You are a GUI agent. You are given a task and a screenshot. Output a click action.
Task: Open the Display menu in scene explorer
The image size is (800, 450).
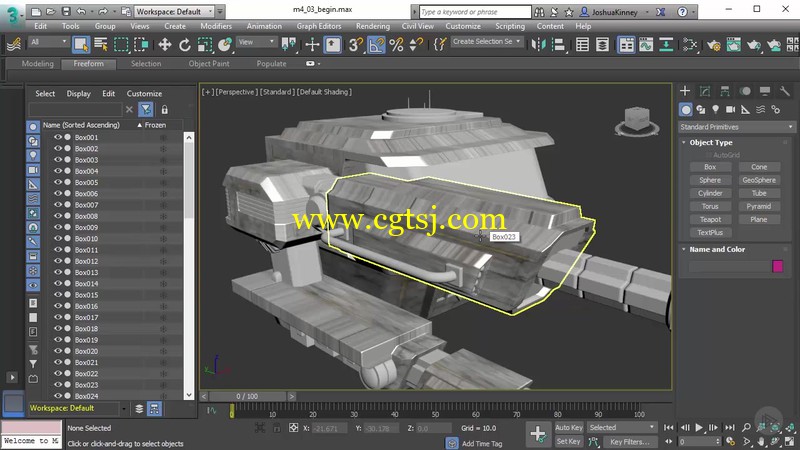pyautogui.click(x=79, y=93)
